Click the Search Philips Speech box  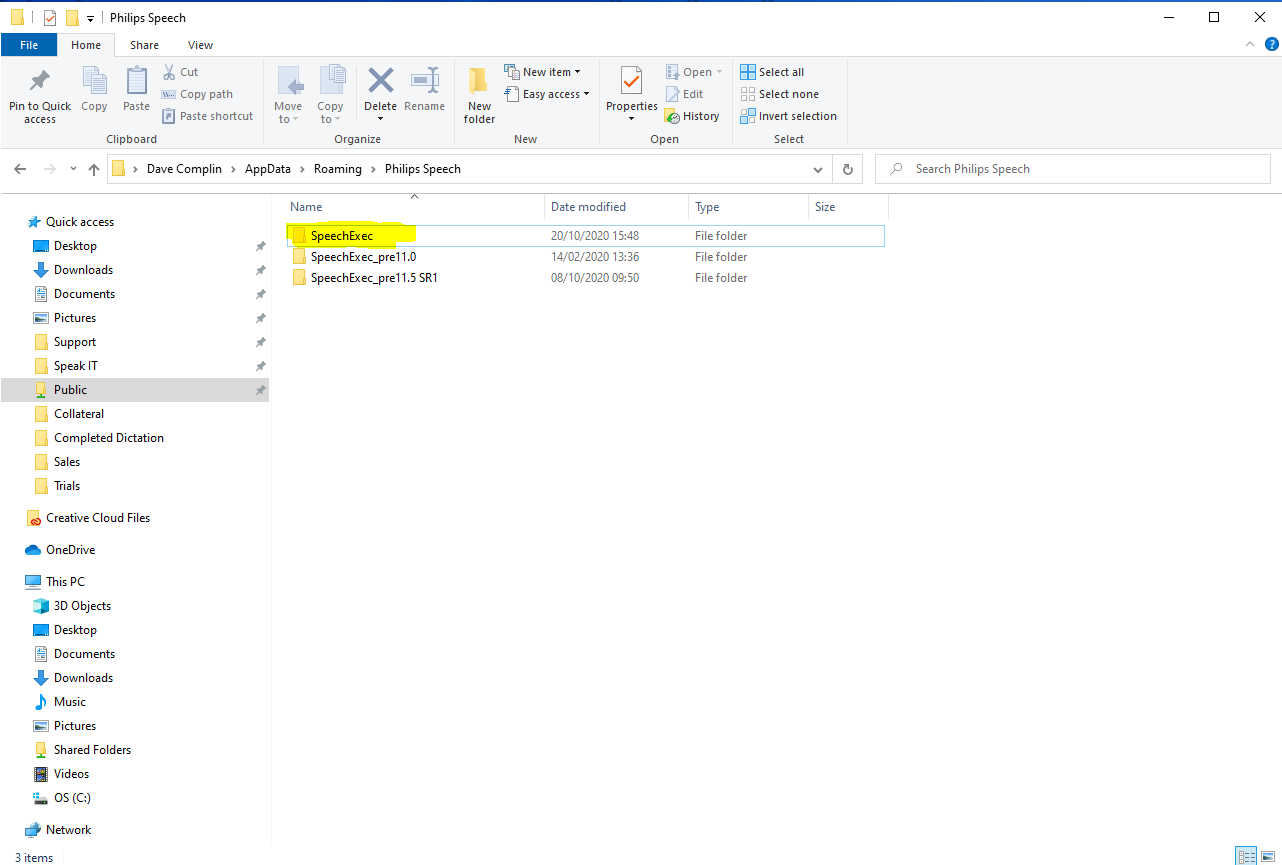[x=1073, y=169]
